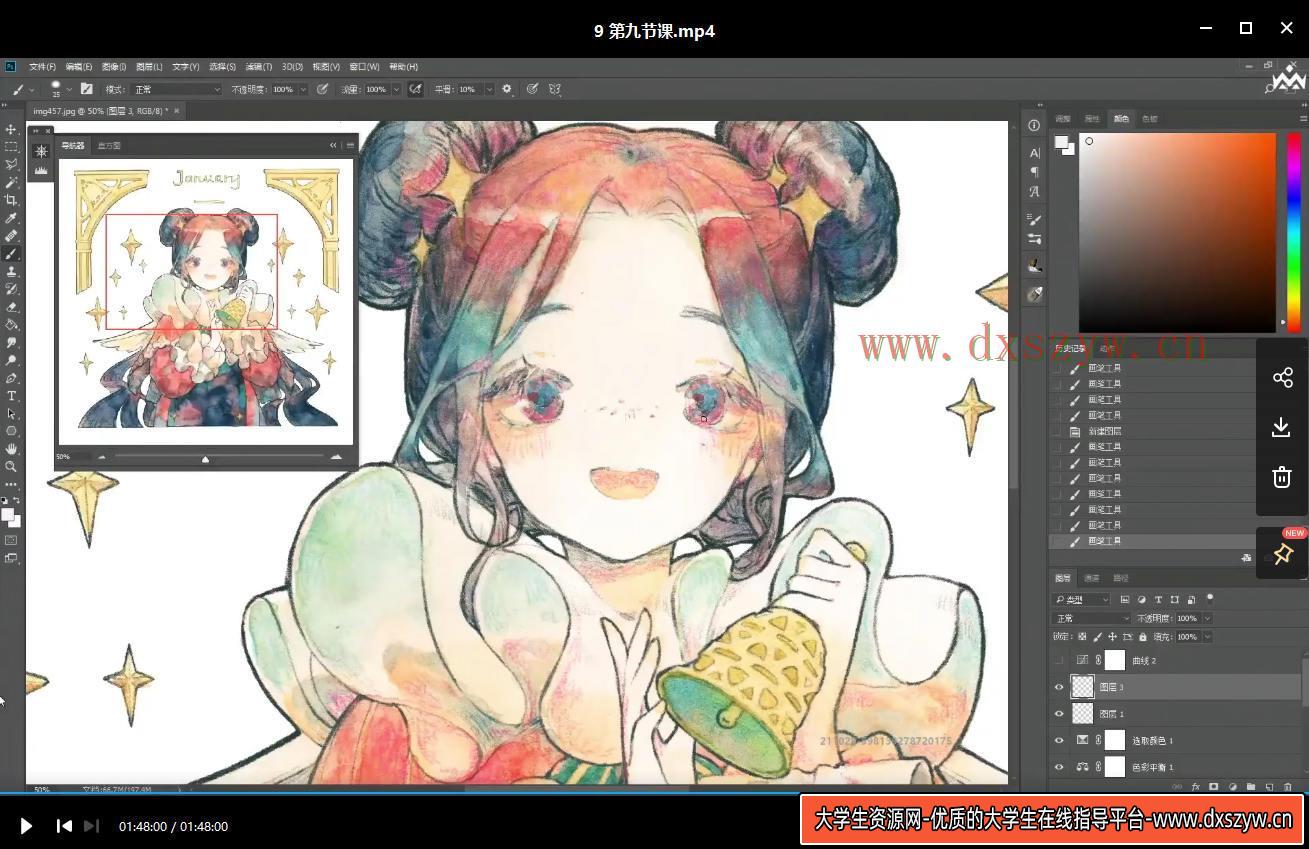This screenshot has width=1309, height=849.
Task: Show the hidden 曲线 2 layer
Action: (x=1059, y=660)
